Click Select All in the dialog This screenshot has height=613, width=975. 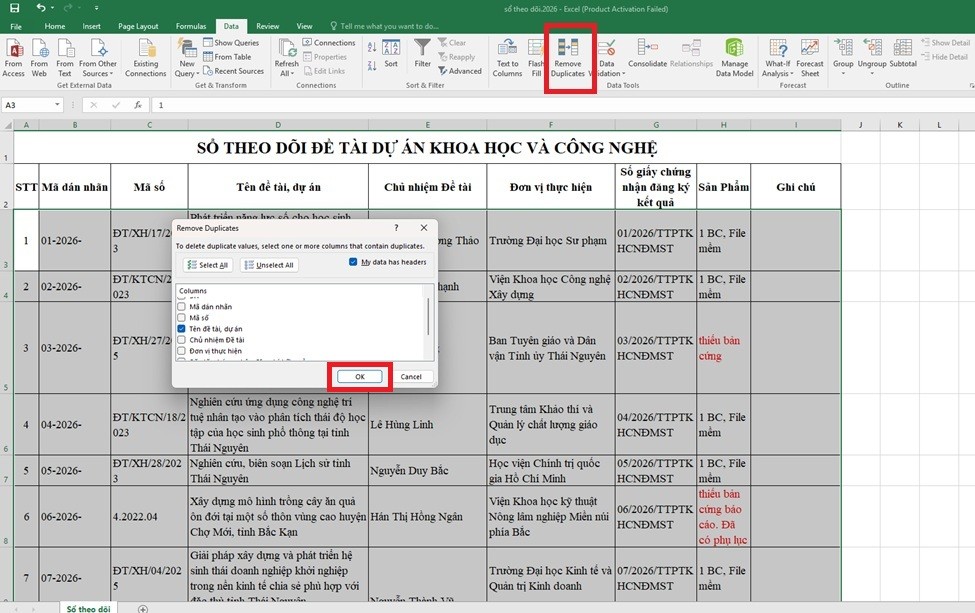coord(208,265)
